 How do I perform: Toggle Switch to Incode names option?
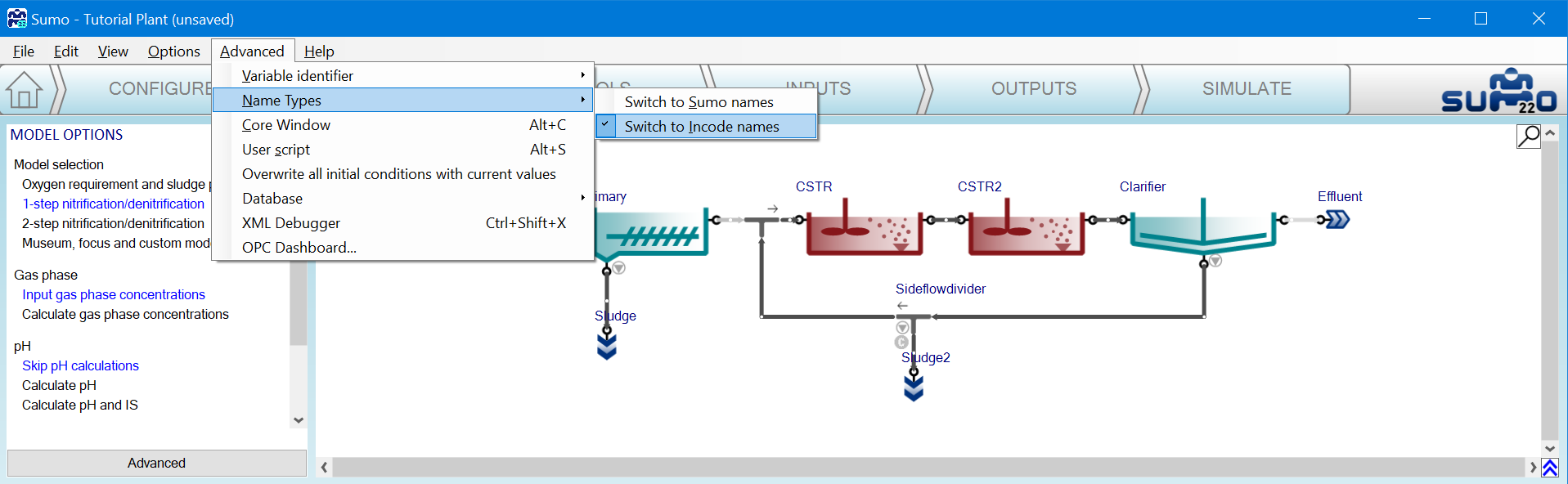(x=701, y=127)
